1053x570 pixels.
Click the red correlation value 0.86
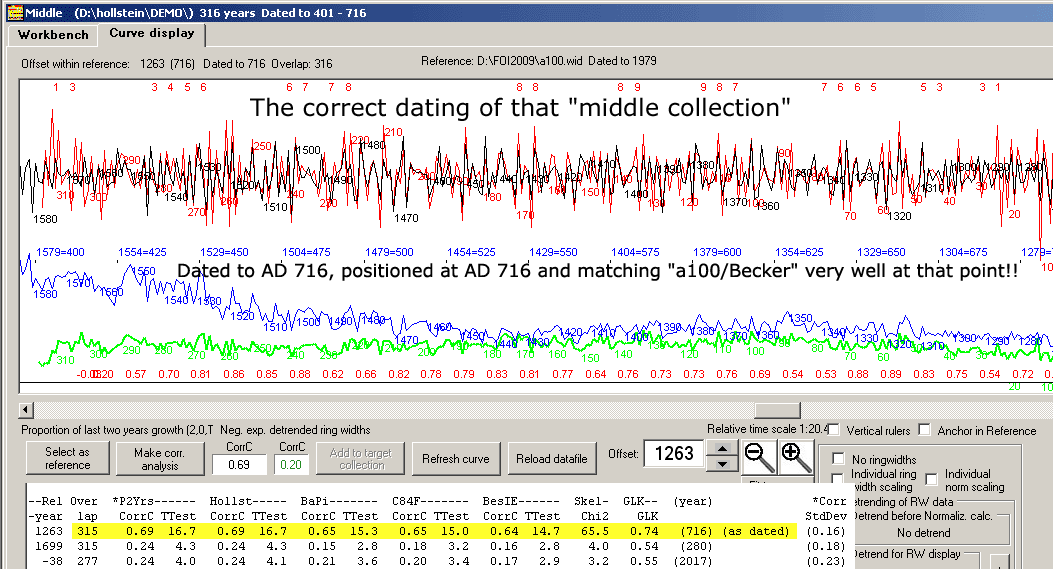pyautogui.click(x=234, y=374)
